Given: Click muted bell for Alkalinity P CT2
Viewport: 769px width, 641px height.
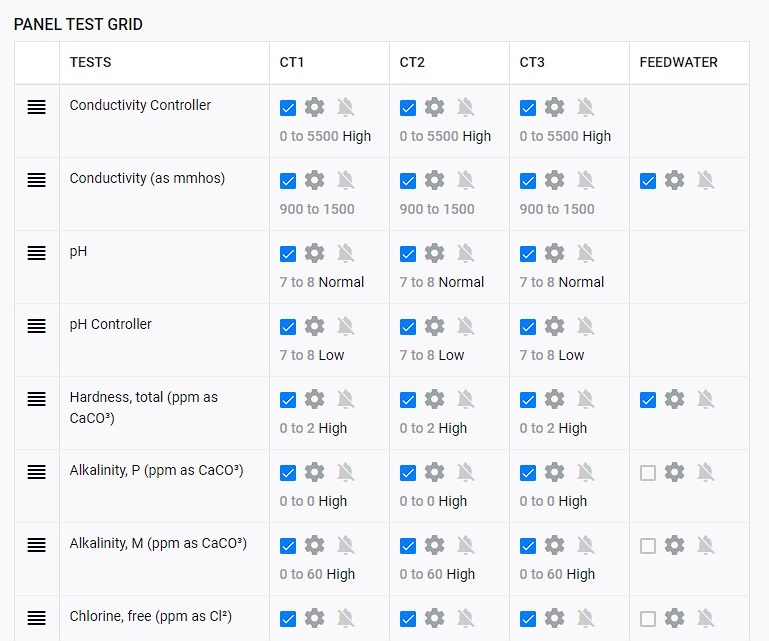Looking at the screenshot, I should 465,472.
